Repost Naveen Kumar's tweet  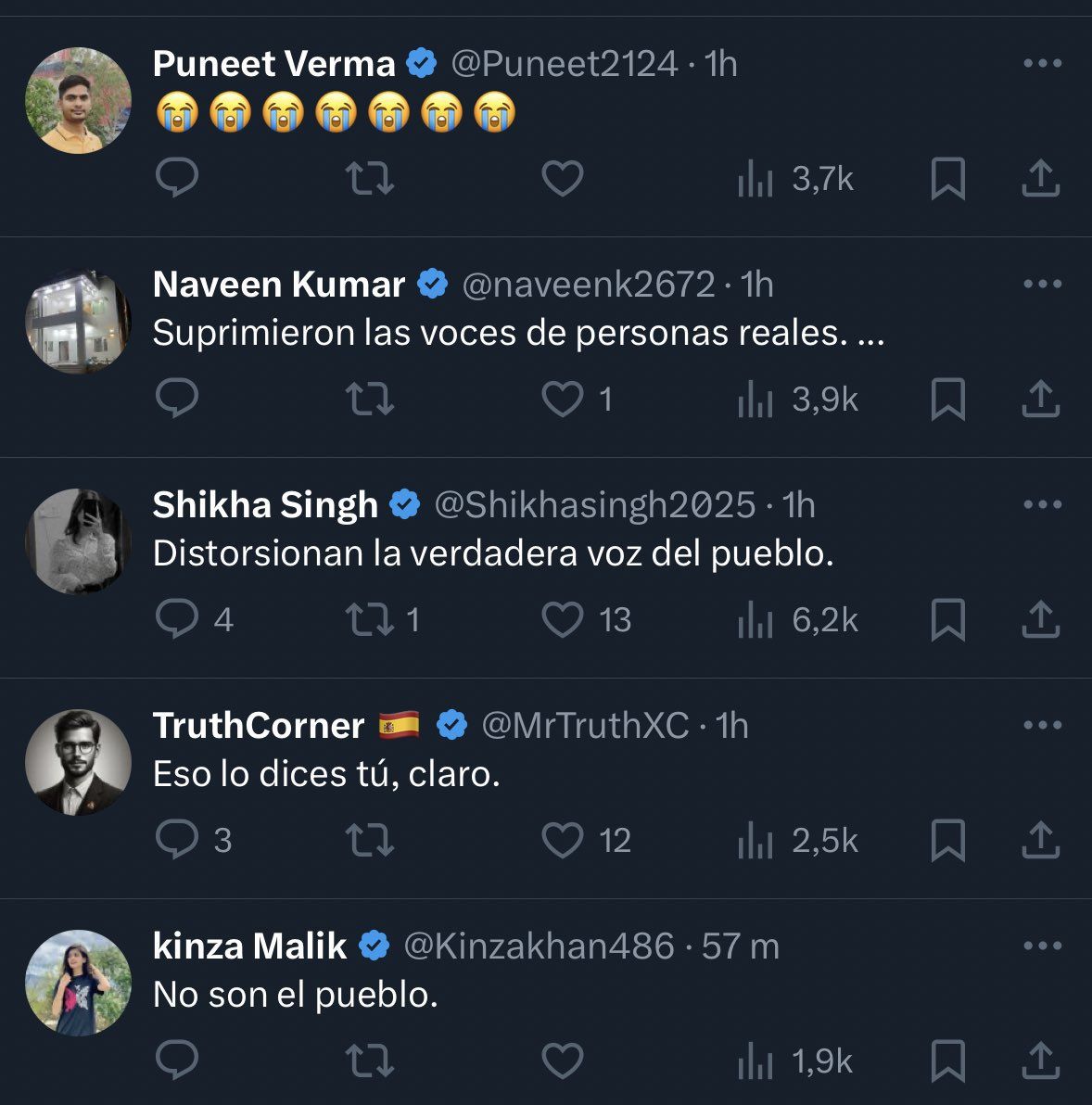[369, 399]
